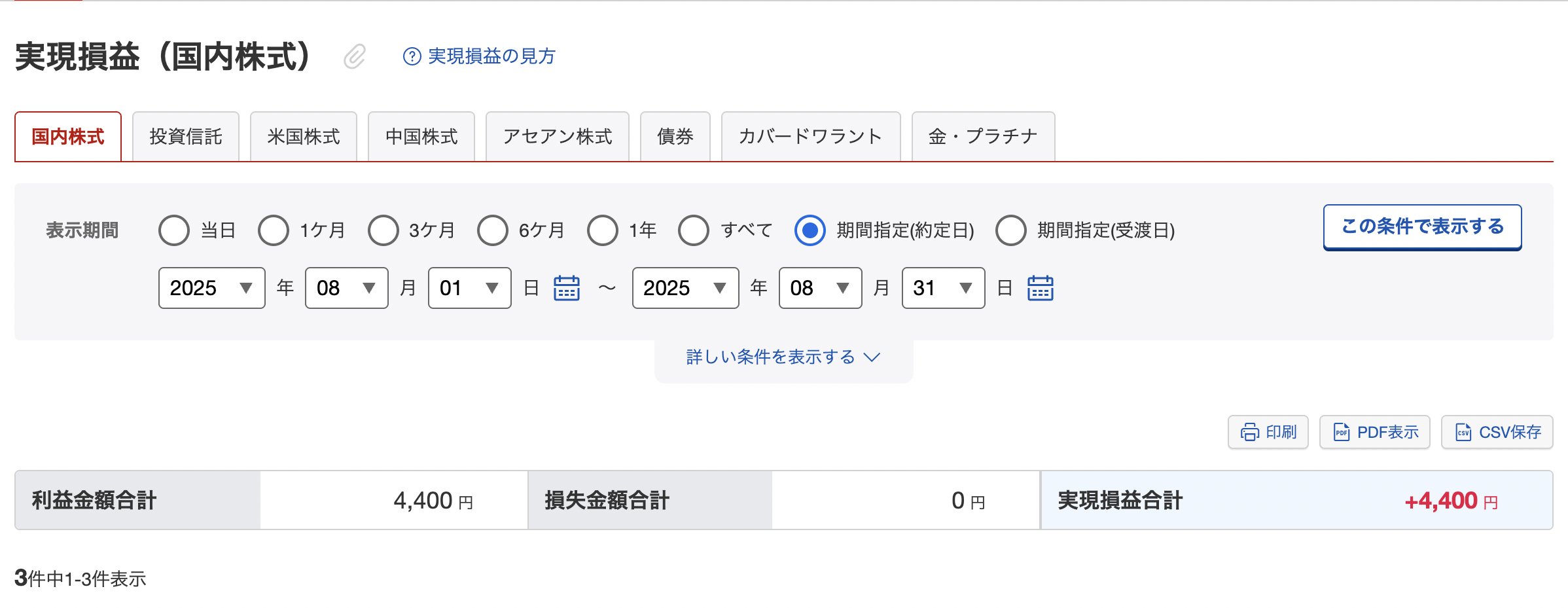The height and width of the screenshot is (608, 1568).
Task: Switch to the アセアン株式 tab
Action: (558, 136)
